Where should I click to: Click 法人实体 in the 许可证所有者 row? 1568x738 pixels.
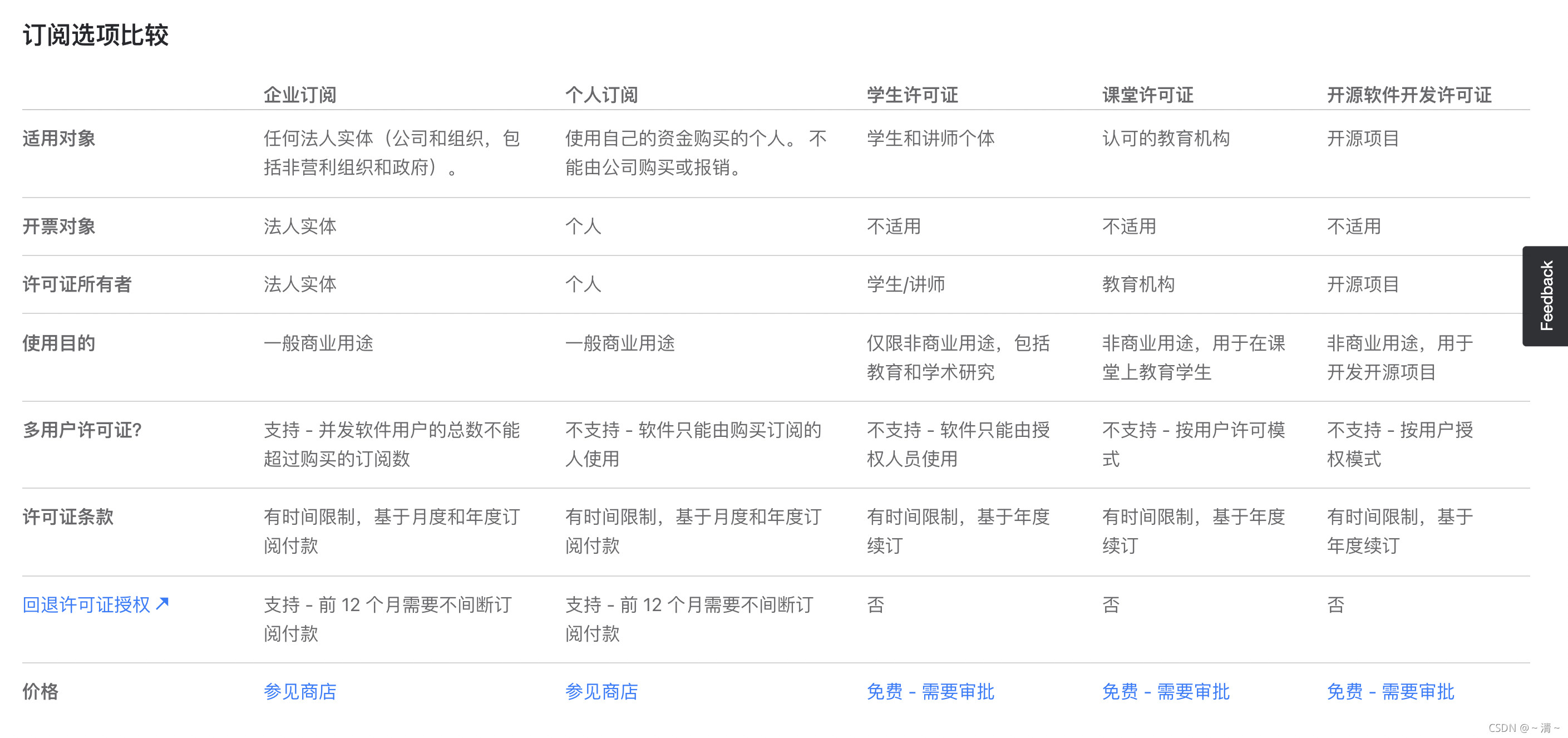(x=300, y=284)
